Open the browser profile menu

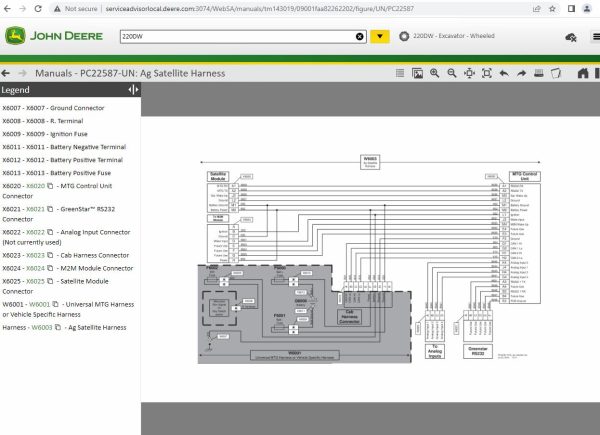[587, 8]
